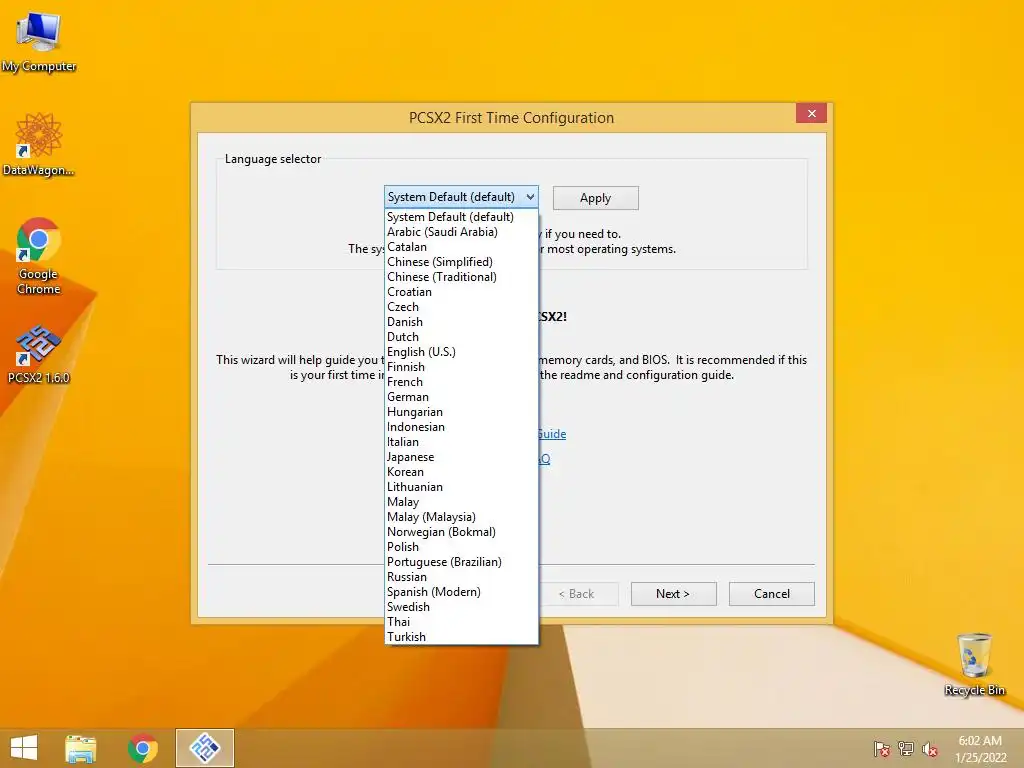Select Arabic (Saudi Arabia) language
This screenshot has width=1024, height=768.
(x=461, y=232)
